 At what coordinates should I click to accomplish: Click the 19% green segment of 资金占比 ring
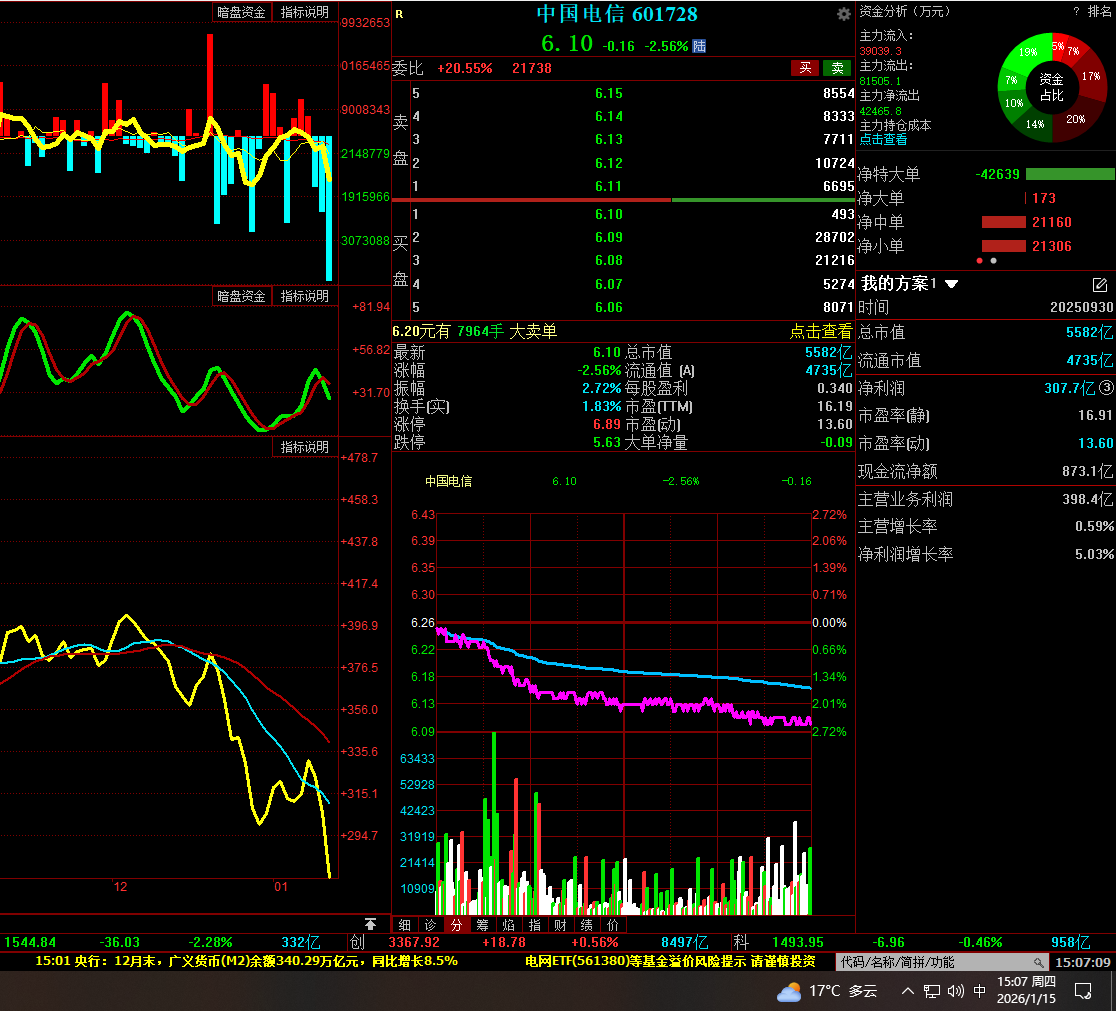coord(1027,52)
